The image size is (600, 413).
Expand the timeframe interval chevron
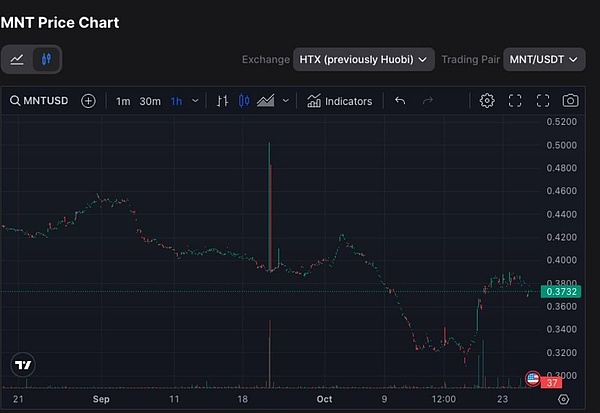(x=194, y=101)
